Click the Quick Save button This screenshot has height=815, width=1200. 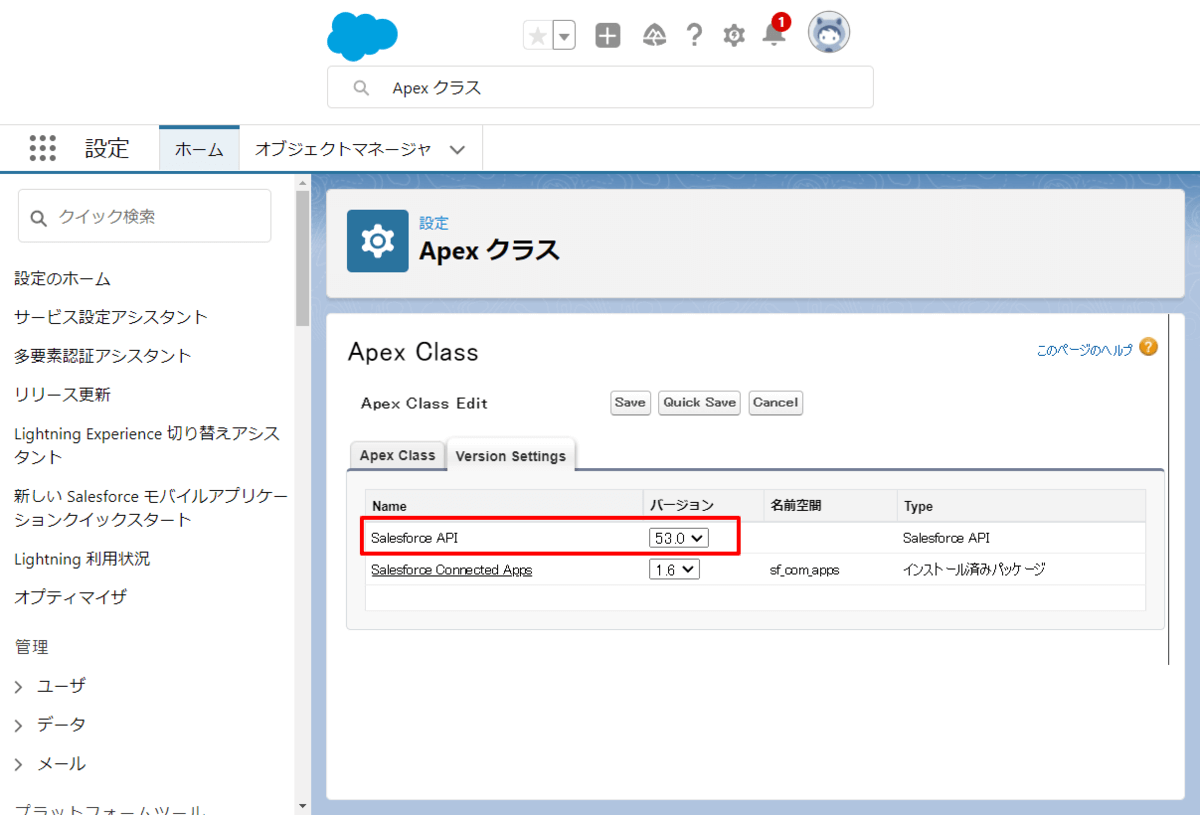click(x=700, y=403)
